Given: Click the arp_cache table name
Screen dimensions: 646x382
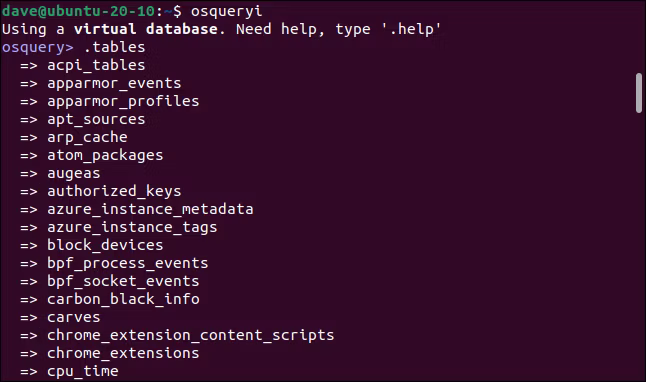Looking at the screenshot, I should tap(87, 137).
